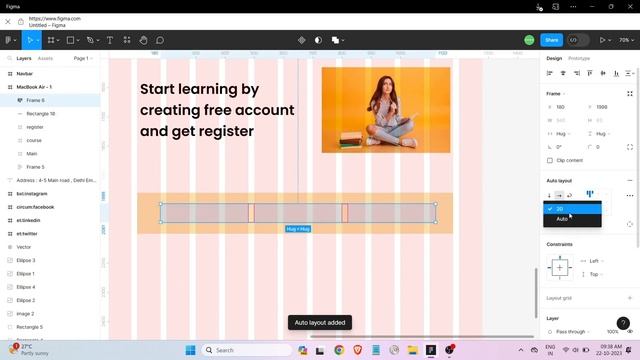Click the X position field

click(x=564, y=107)
